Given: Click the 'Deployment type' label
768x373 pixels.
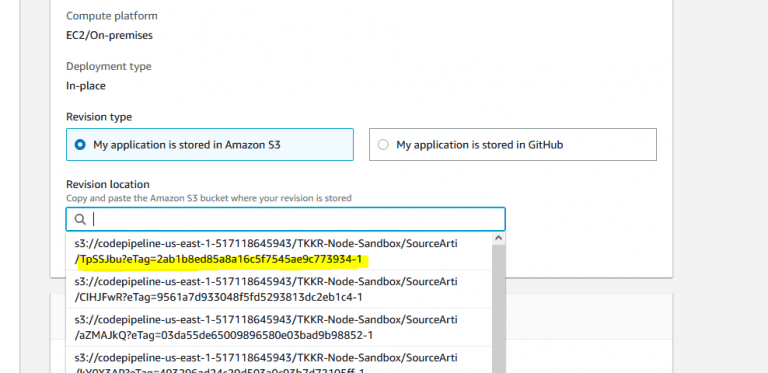Looking at the screenshot, I should pos(109,66).
